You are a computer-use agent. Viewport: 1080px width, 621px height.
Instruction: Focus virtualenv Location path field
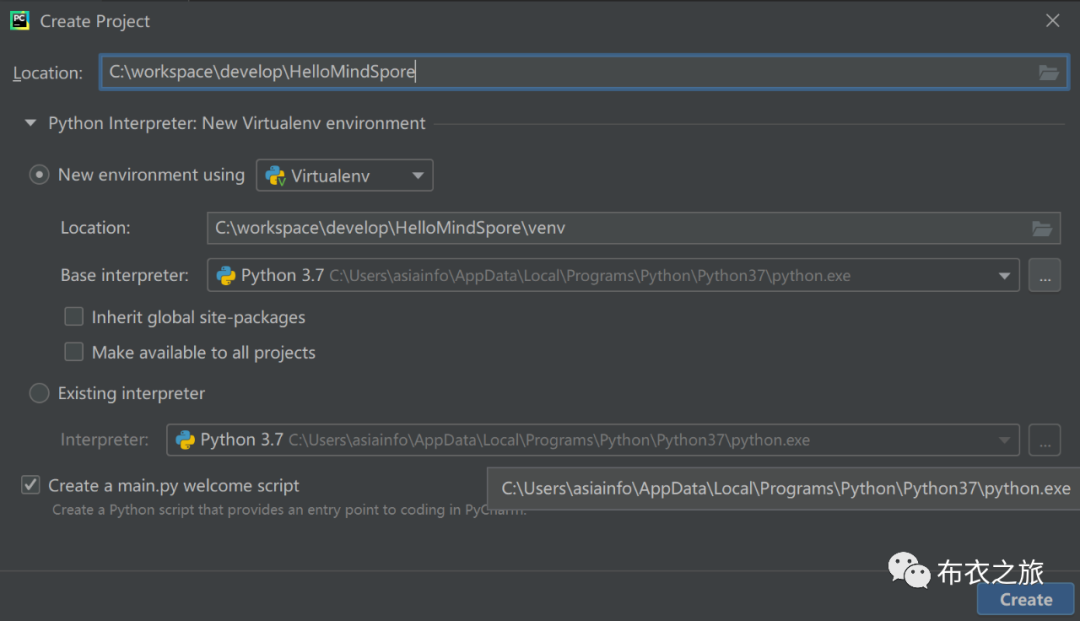coord(634,228)
